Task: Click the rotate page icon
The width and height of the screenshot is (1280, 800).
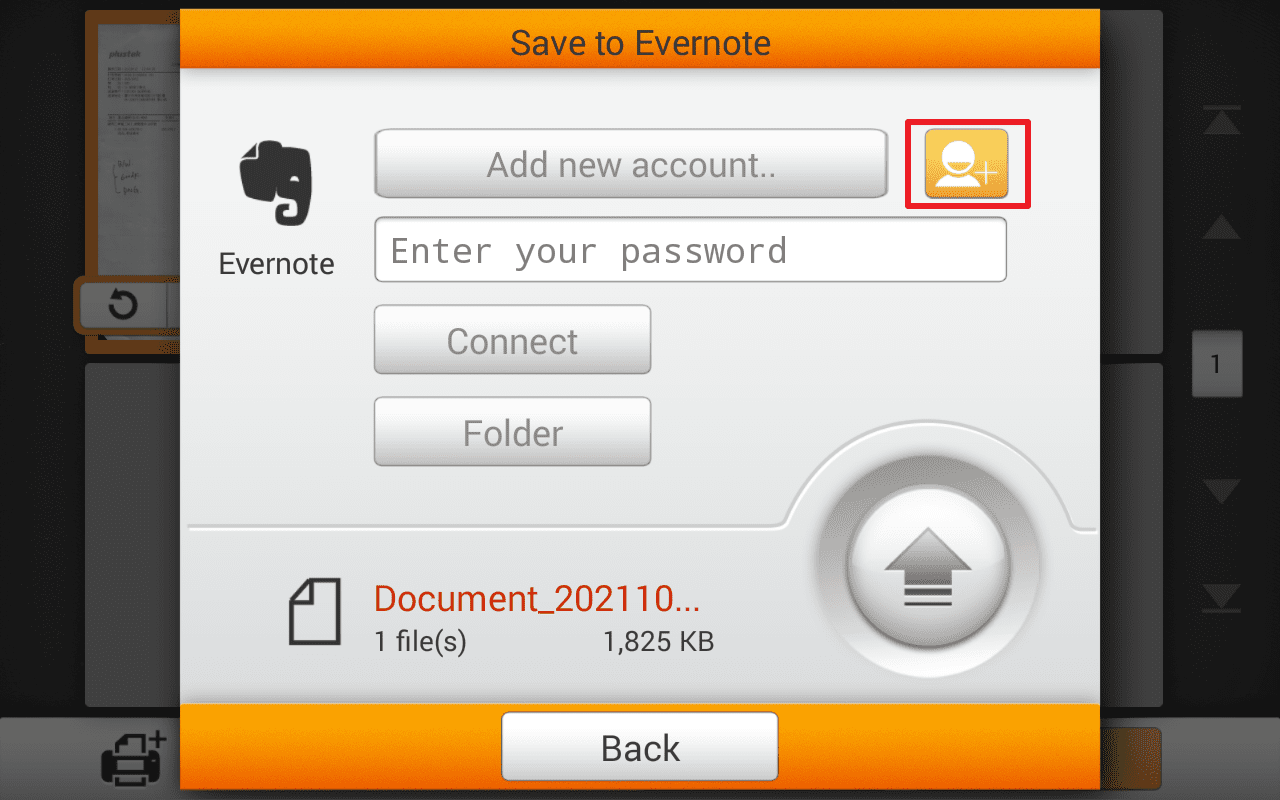Action: tap(123, 303)
